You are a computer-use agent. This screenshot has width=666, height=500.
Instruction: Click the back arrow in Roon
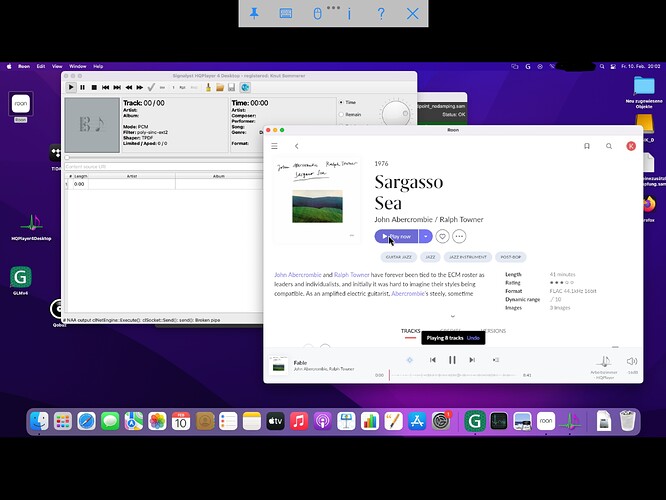click(x=296, y=146)
